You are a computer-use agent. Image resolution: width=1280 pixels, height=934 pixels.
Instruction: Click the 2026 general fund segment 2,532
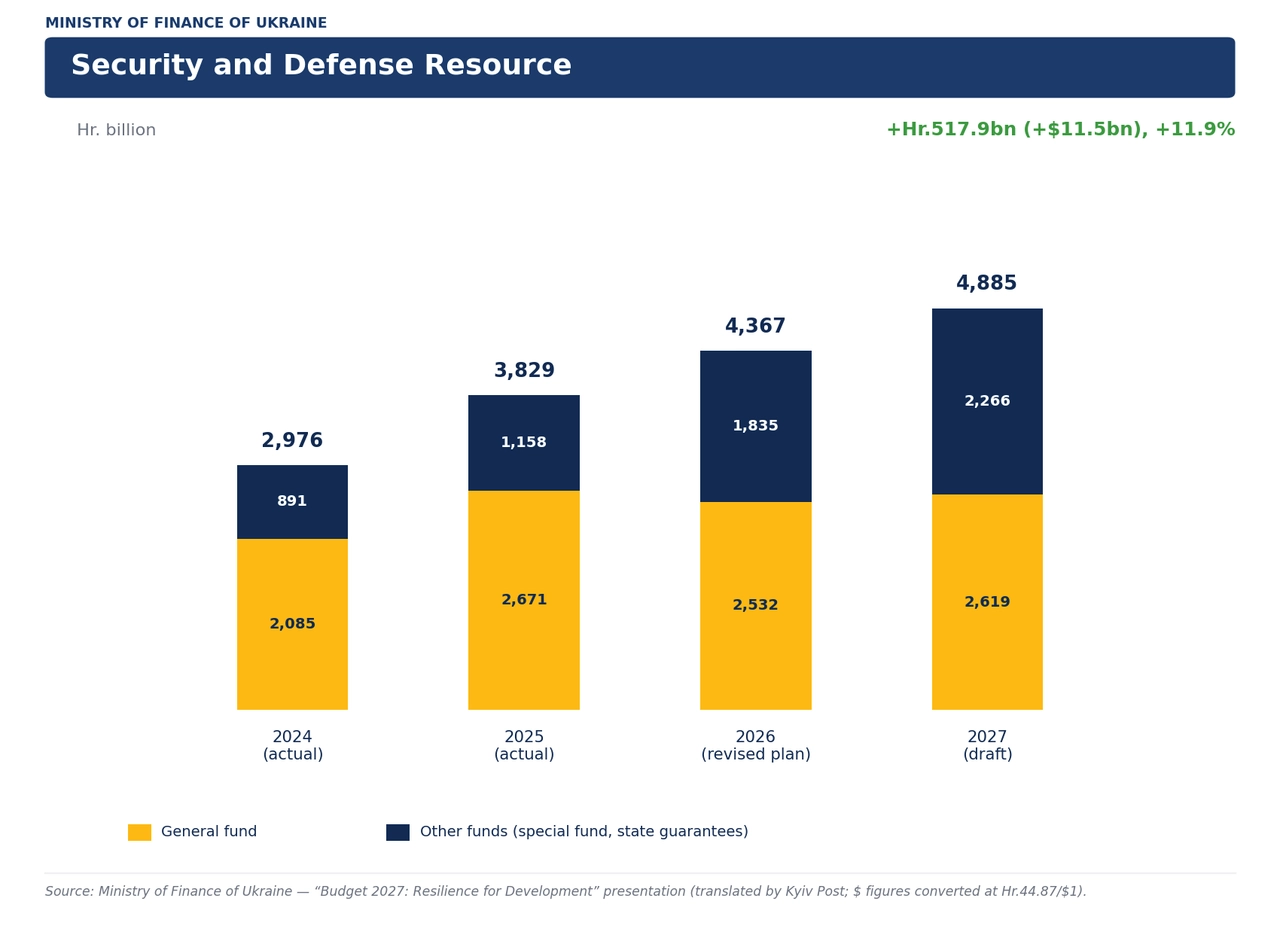tap(756, 606)
